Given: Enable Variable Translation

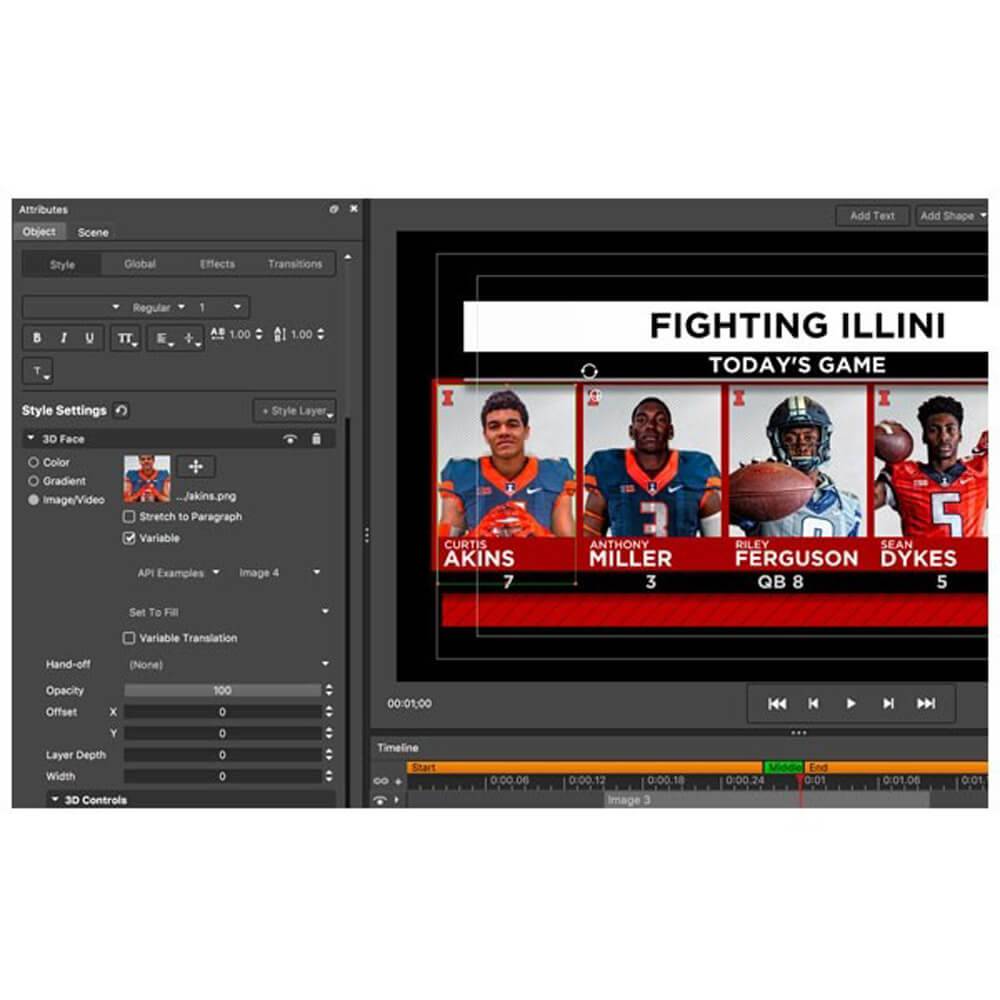Looking at the screenshot, I should [129, 638].
